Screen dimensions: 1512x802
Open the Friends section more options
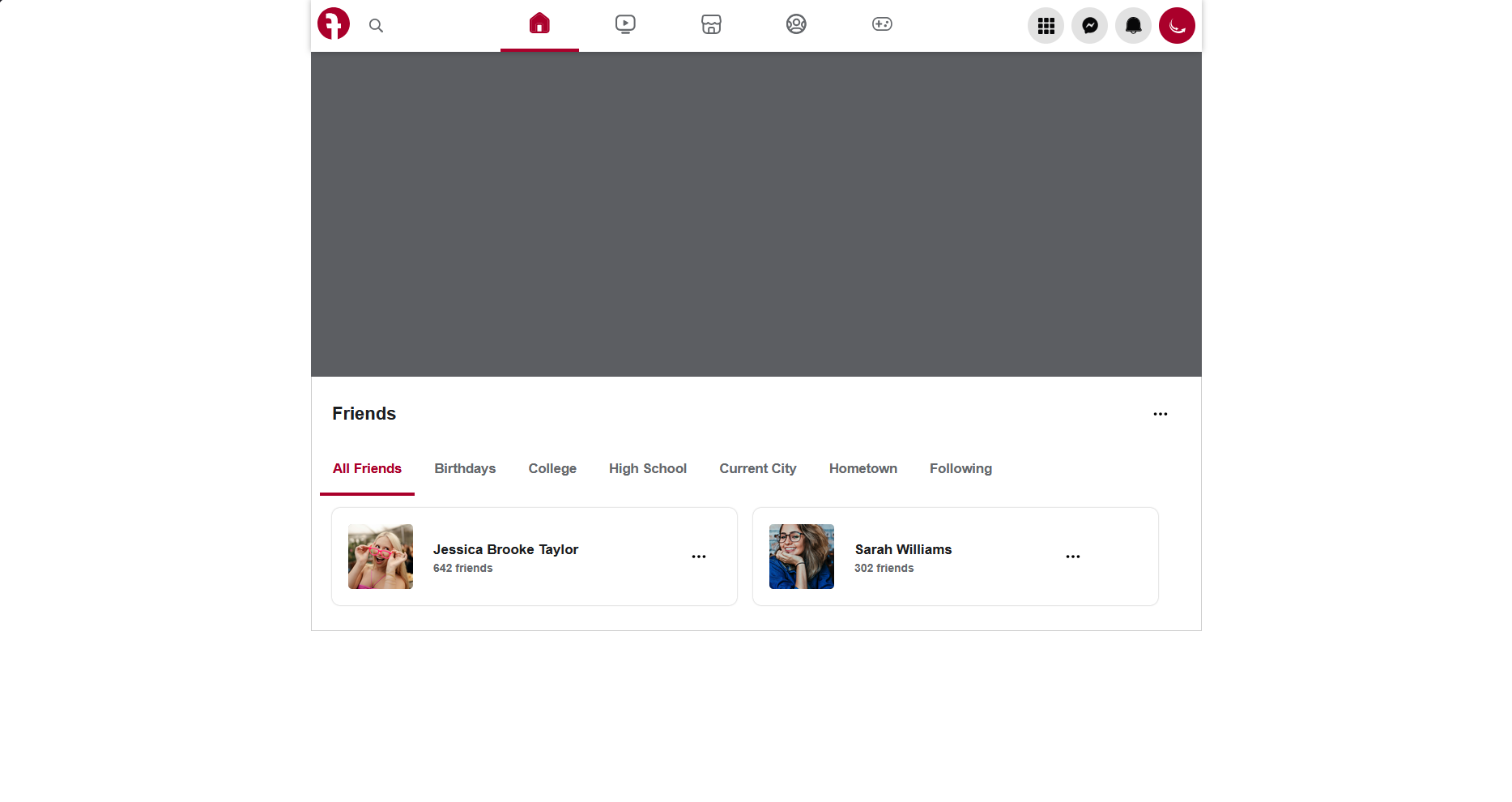1161,414
